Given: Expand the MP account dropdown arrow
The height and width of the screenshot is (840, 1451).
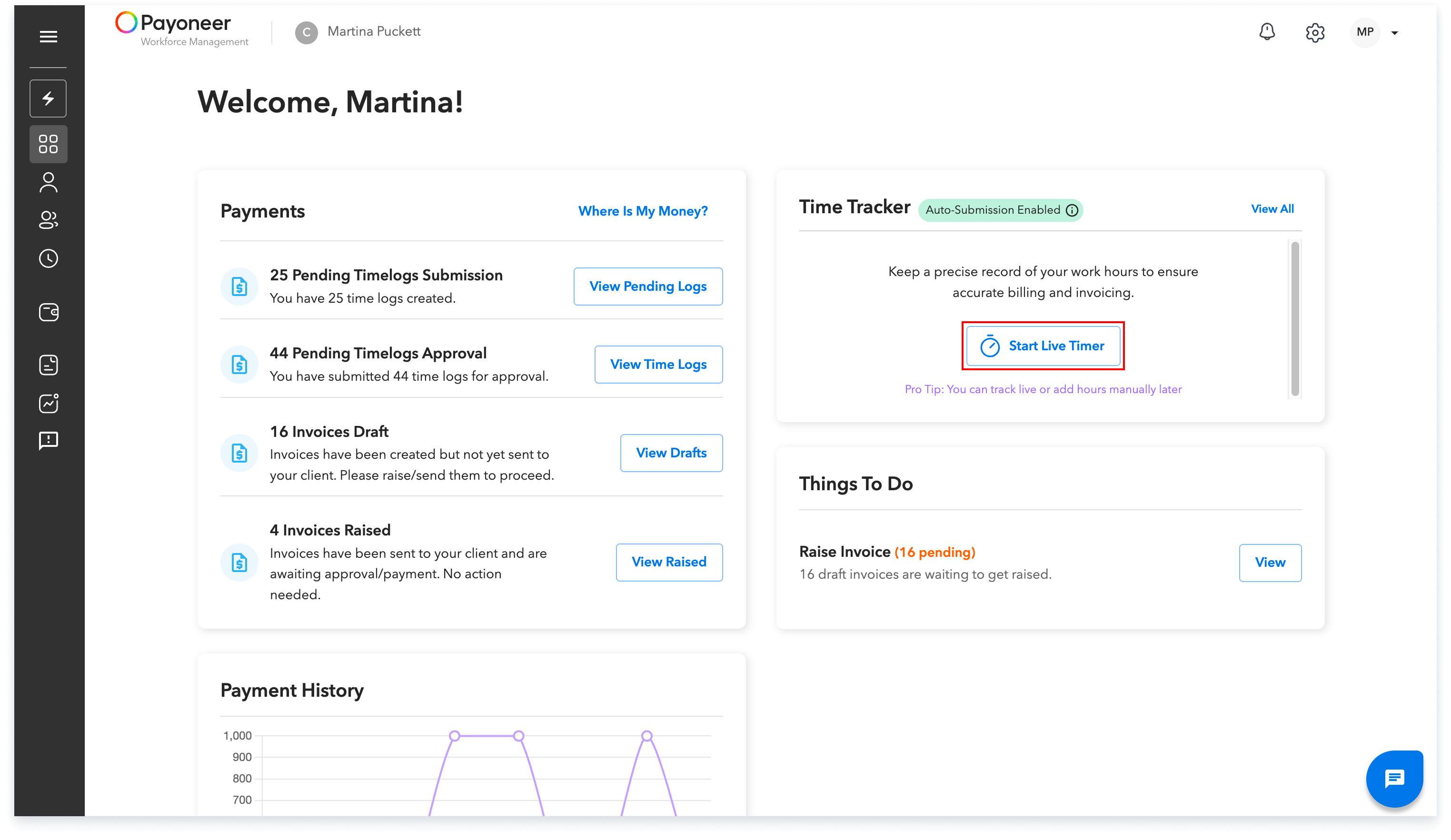Looking at the screenshot, I should 1394,33.
